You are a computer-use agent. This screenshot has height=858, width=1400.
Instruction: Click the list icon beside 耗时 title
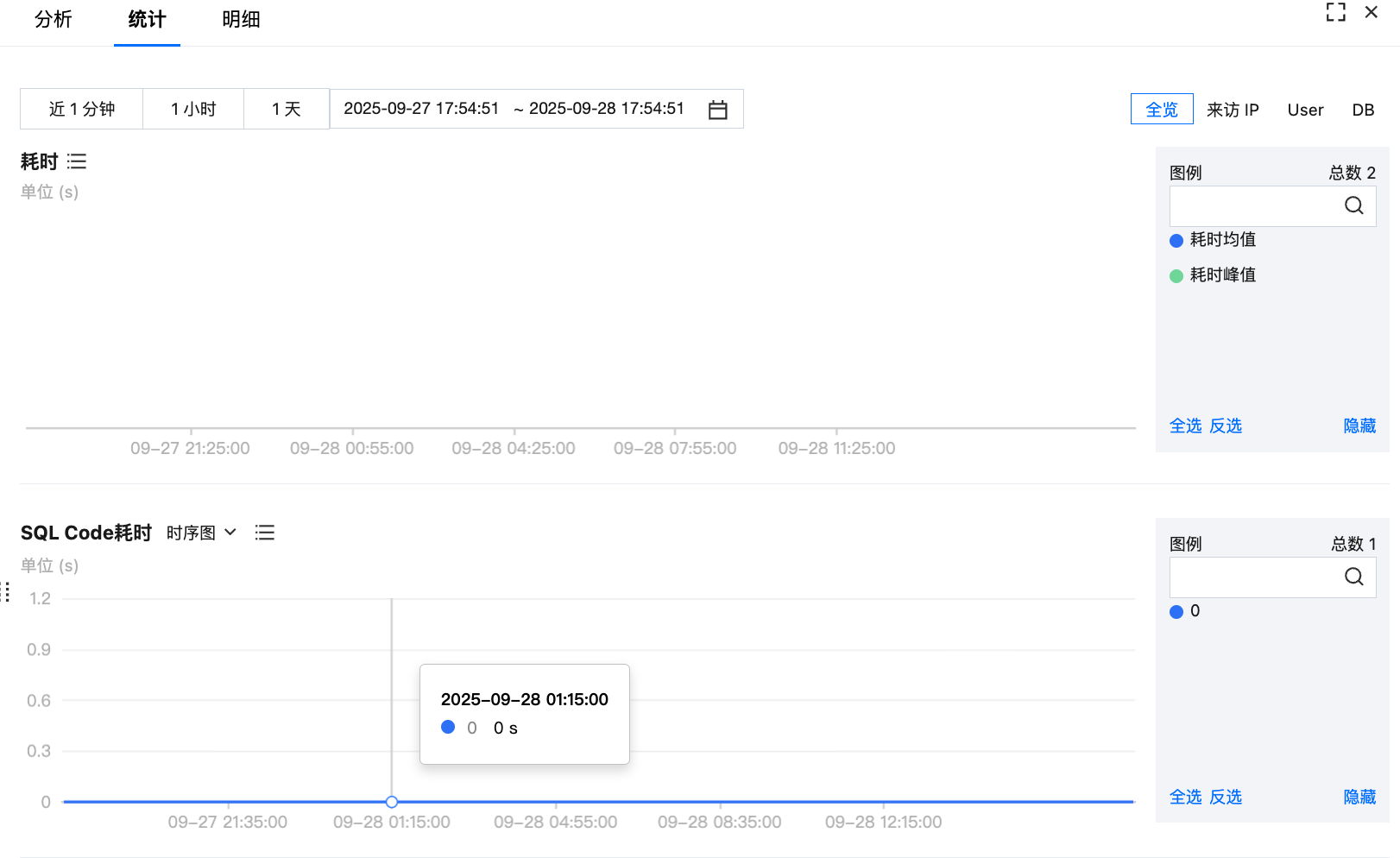pyautogui.click(x=77, y=161)
